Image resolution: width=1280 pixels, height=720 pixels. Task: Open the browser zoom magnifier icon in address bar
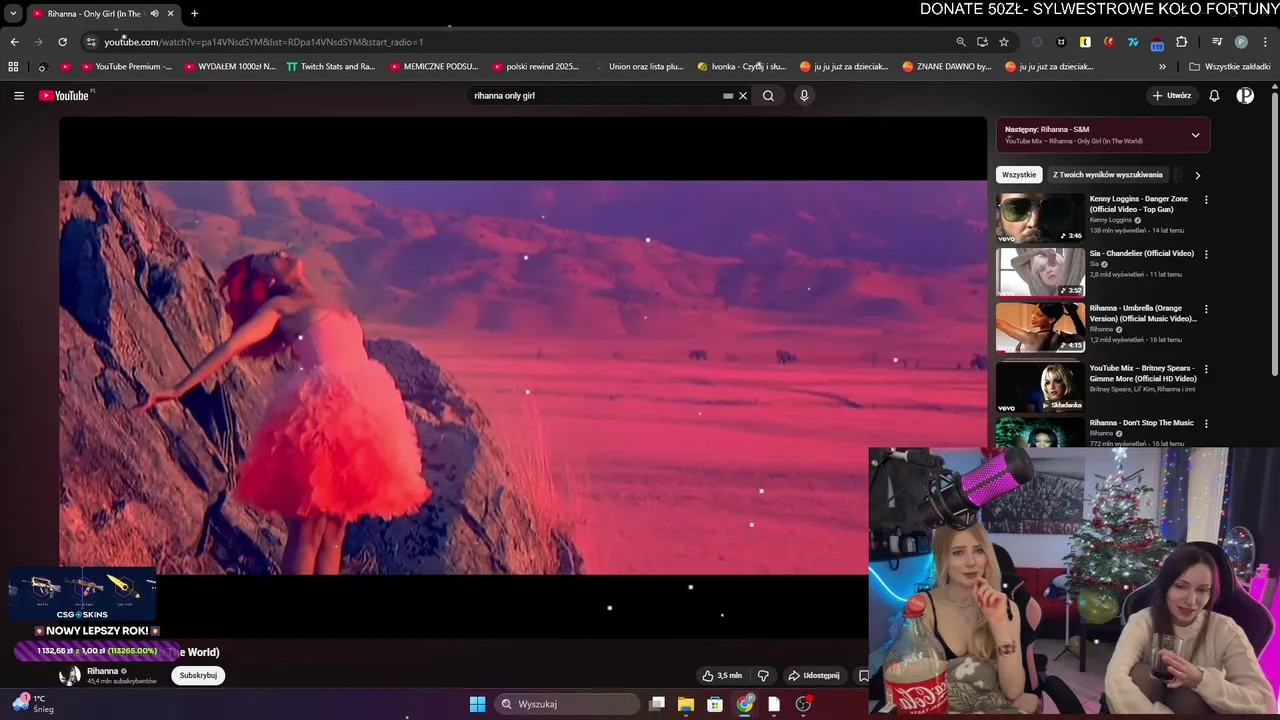coord(961,42)
